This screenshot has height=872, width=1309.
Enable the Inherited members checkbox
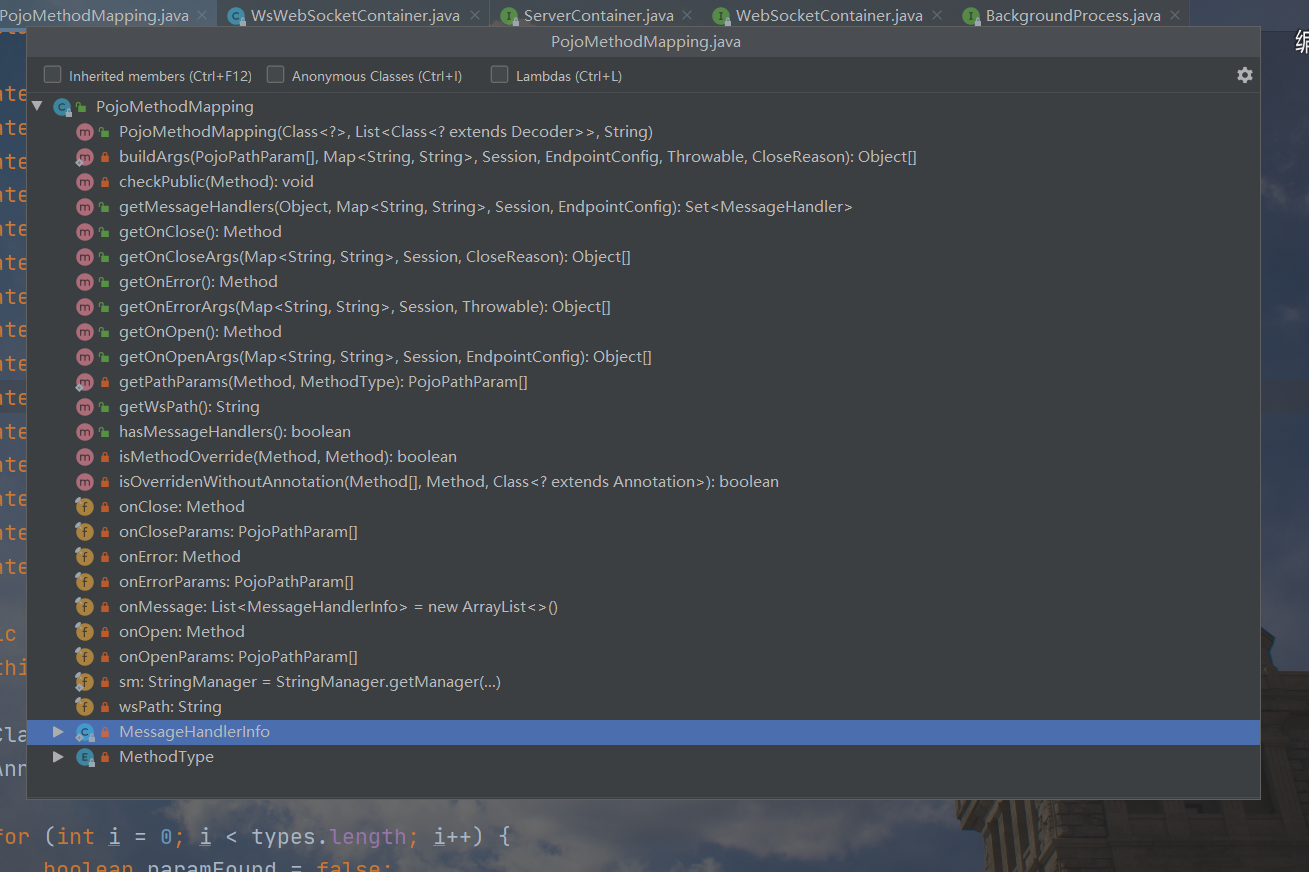pyautogui.click(x=53, y=75)
